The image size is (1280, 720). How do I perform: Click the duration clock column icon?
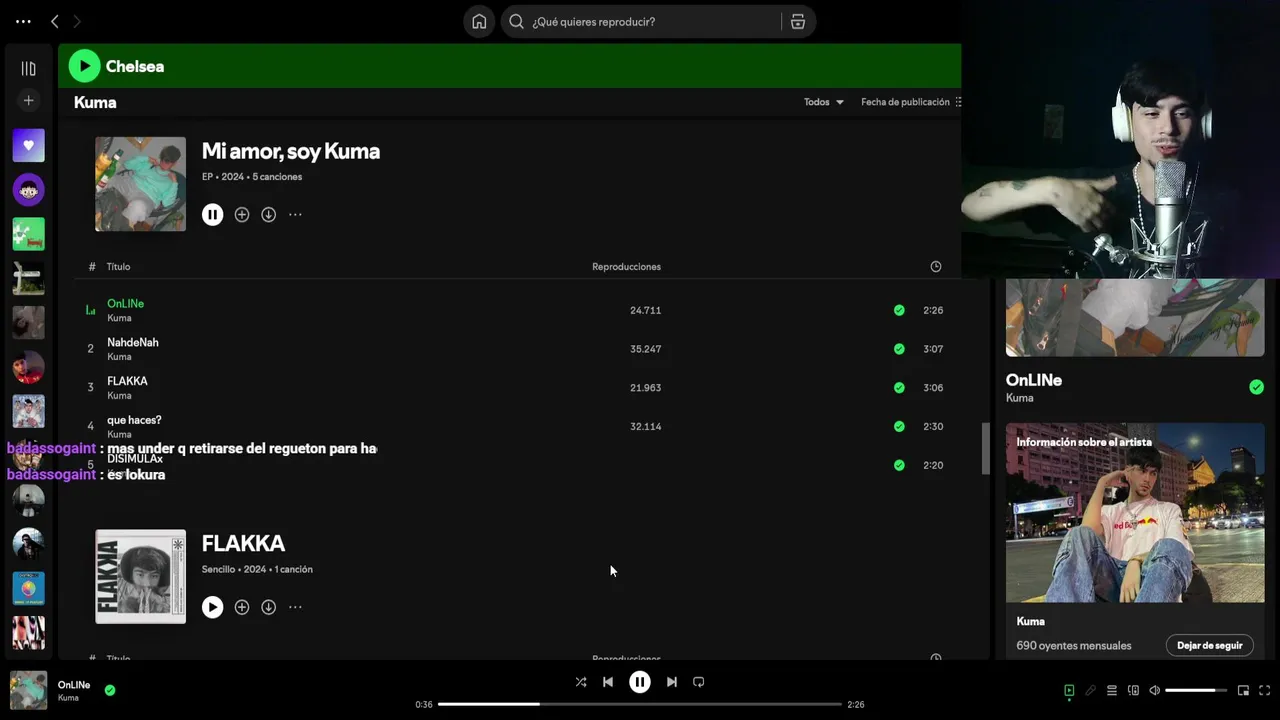pos(936,267)
